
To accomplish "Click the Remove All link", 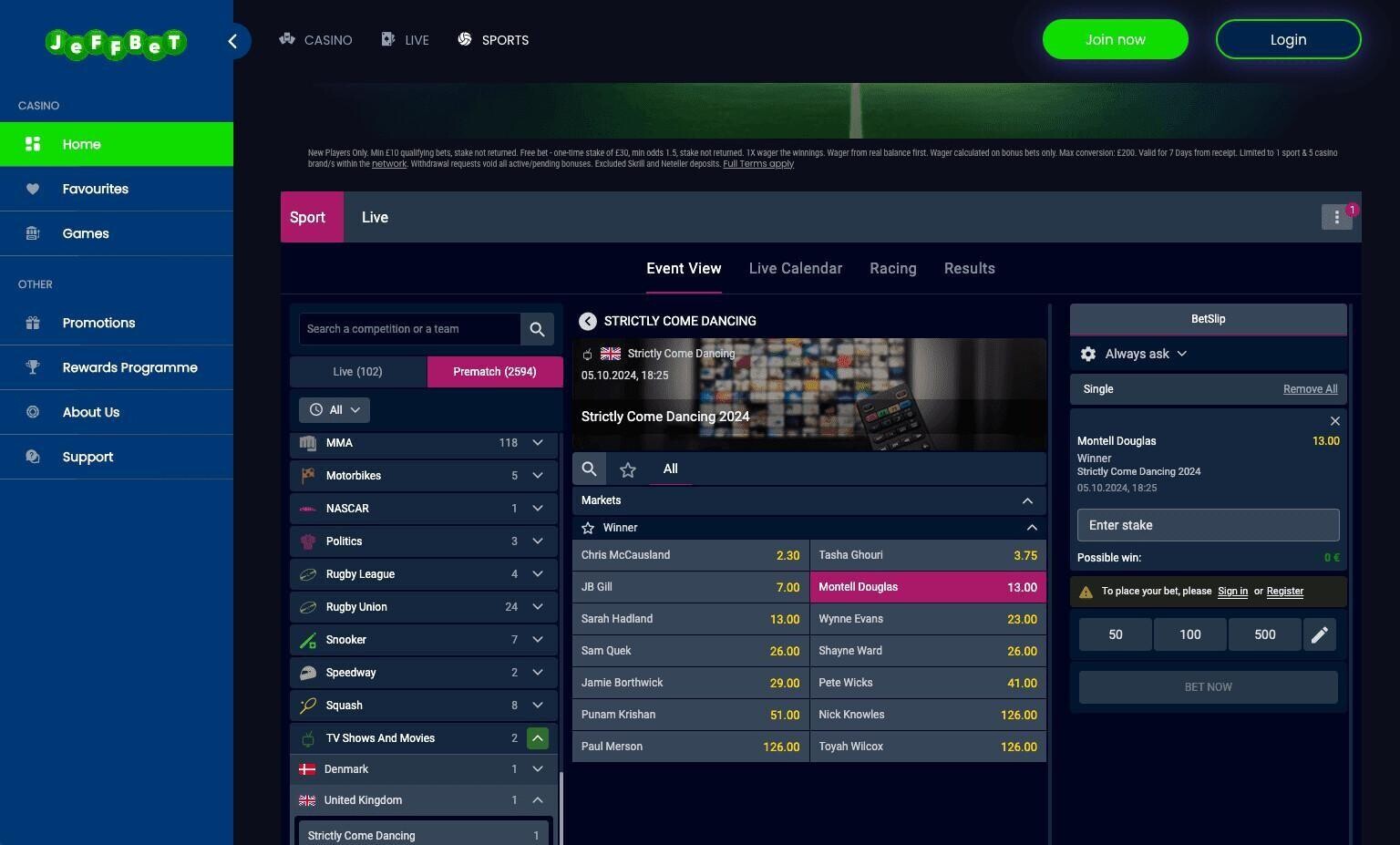I will pyautogui.click(x=1311, y=389).
